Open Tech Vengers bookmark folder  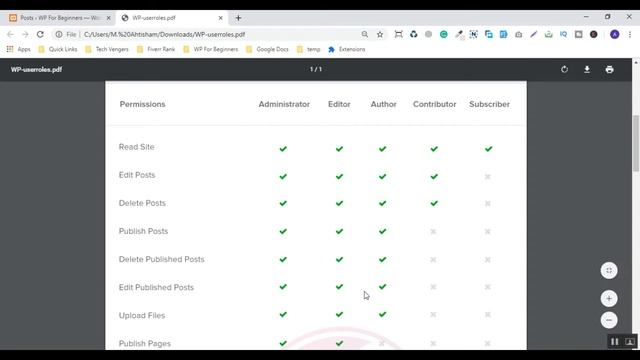107,49
